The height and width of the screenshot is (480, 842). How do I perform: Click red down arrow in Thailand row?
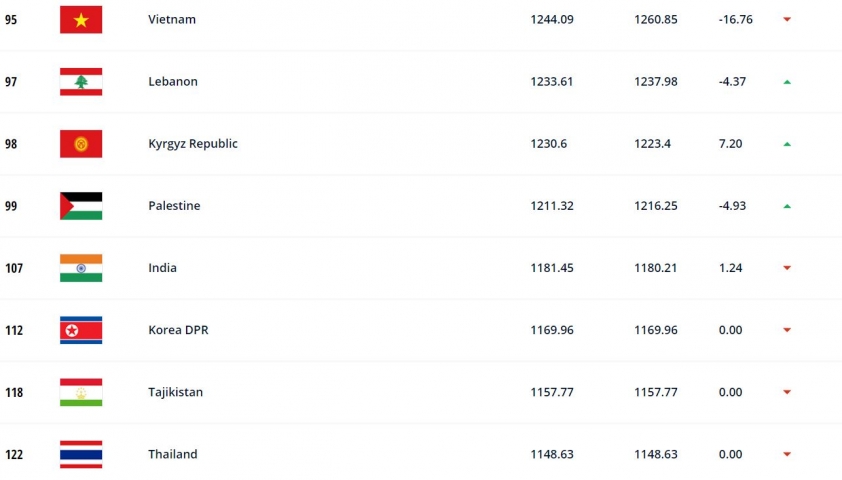pyautogui.click(x=787, y=454)
